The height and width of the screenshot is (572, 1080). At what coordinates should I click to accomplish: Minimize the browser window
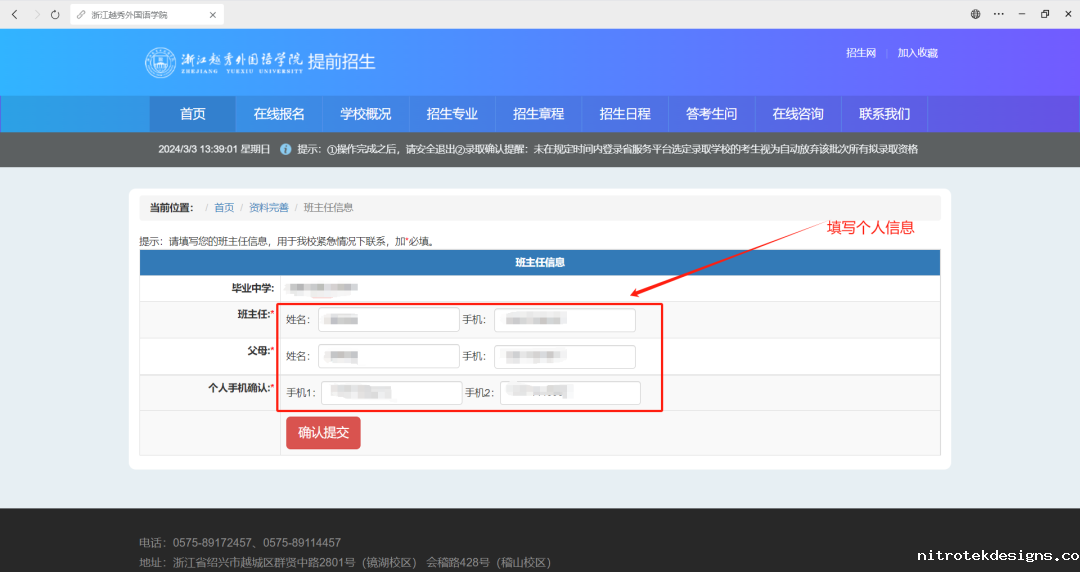tap(1022, 14)
